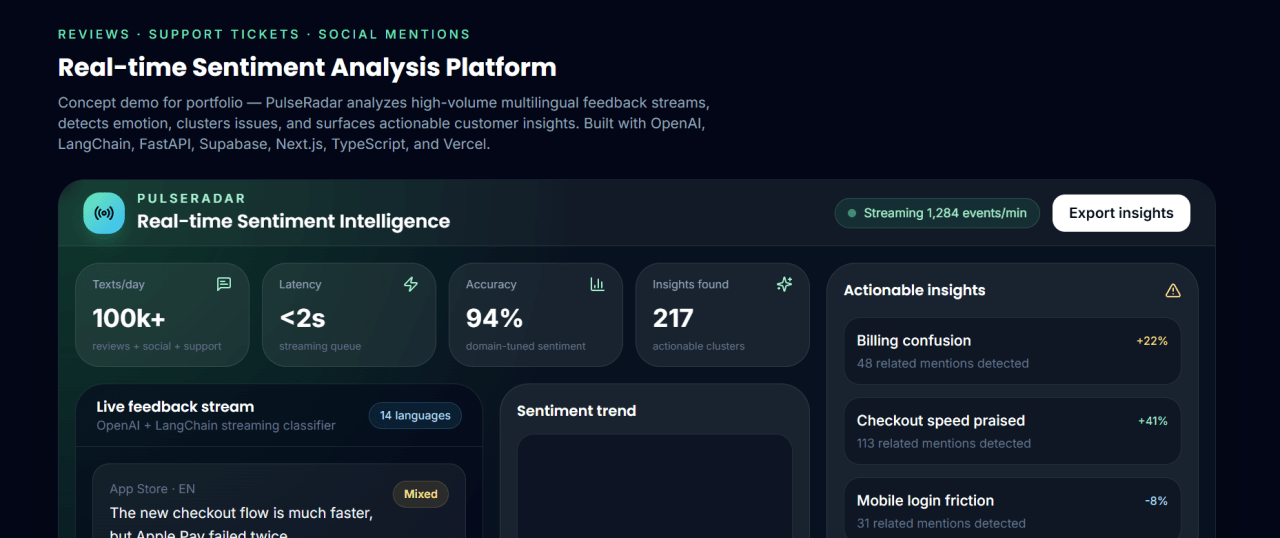Select the Latency <2s stat value
This screenshot has width=1280, height=538.
pyautogui.click(x=302, y=318)
